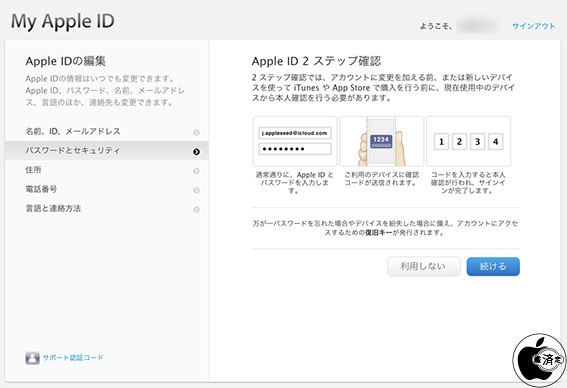Click digit box 3 in code illustration
567x388 pixels.
tap(477, 142)
